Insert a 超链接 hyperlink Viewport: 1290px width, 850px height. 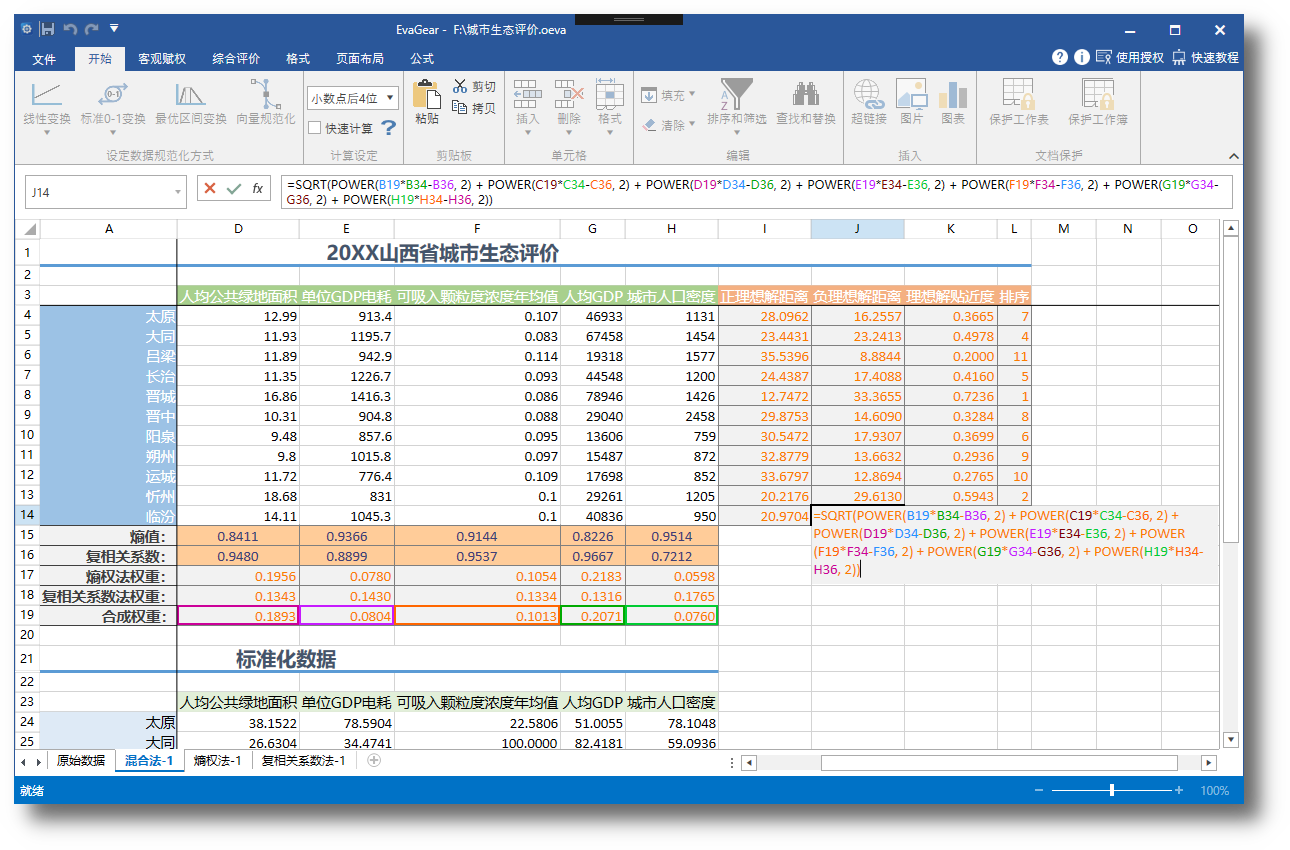(869, 104)
